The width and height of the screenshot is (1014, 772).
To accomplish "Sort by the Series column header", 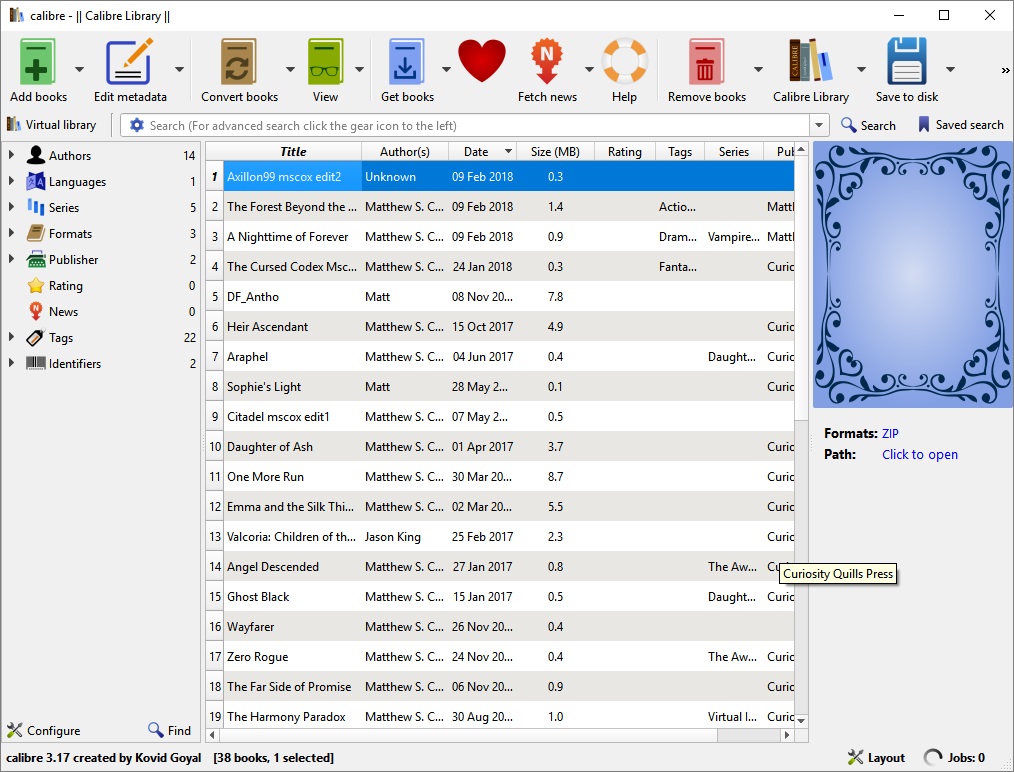I will click(734, 151).
